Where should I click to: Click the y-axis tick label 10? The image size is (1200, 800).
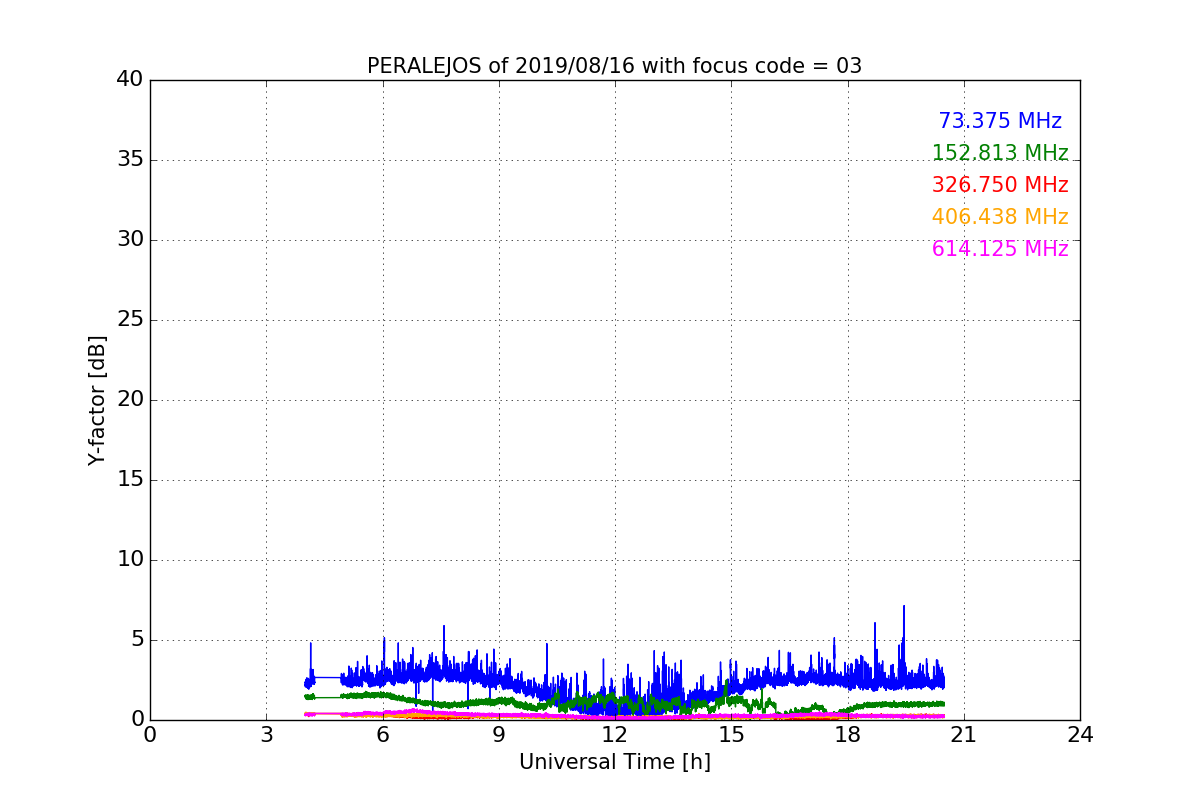pyautogui.click(x=130, y=560)
